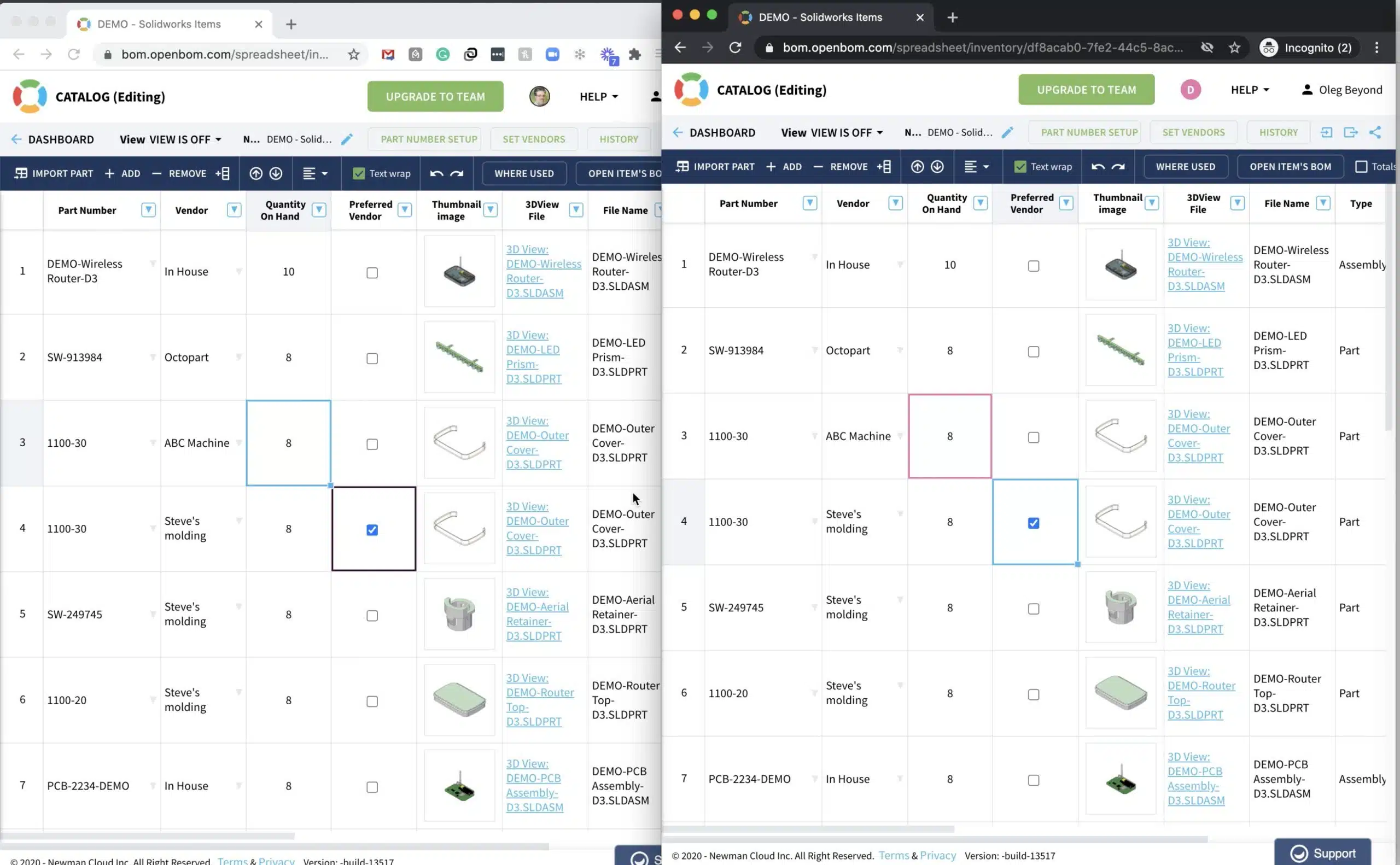Toggle Text wrap checkbox in right toolbar
Screen dimensions: 1400x865
[x=1020, y=166]
